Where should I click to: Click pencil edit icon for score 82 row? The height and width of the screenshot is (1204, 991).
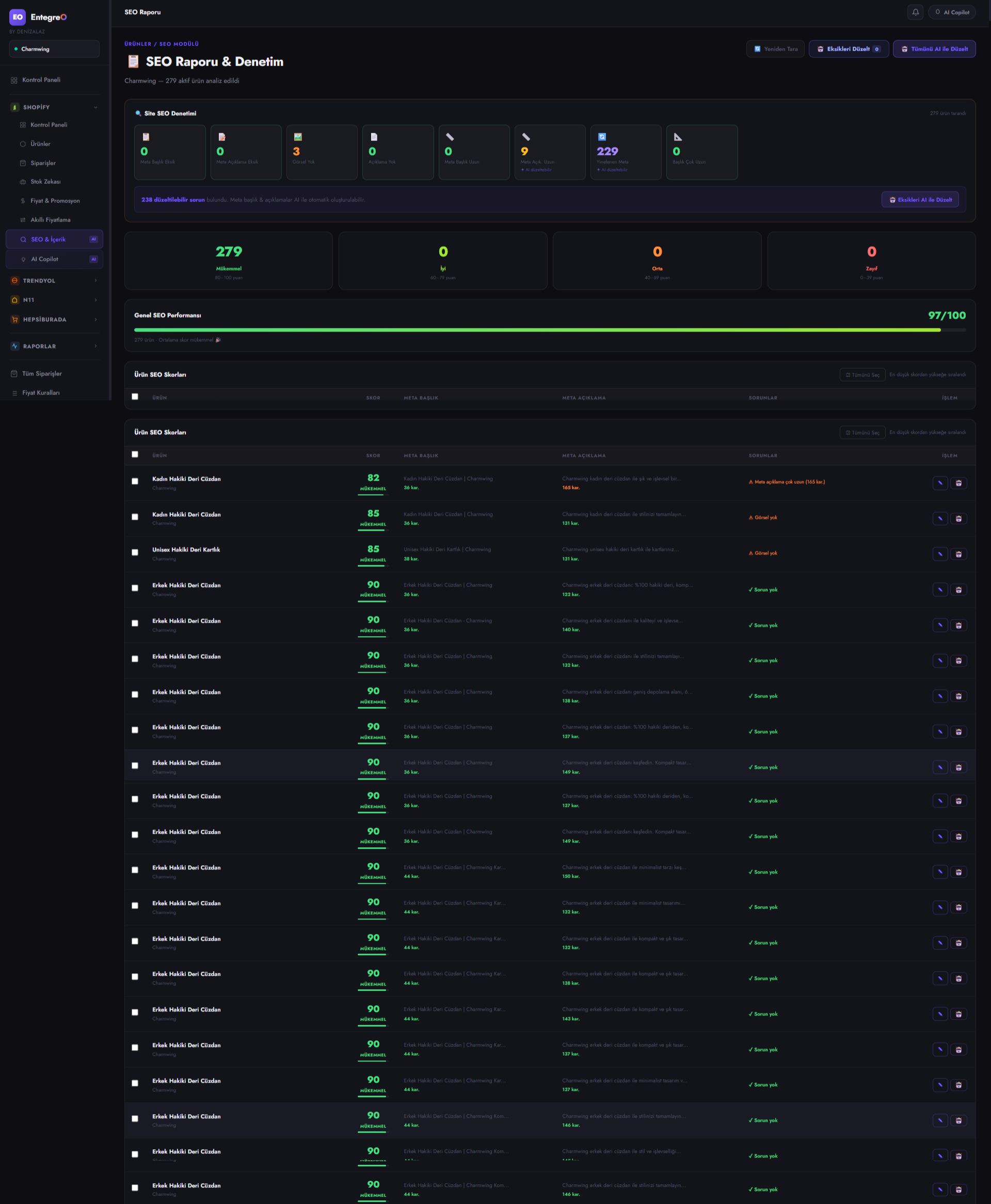(939, 483)
